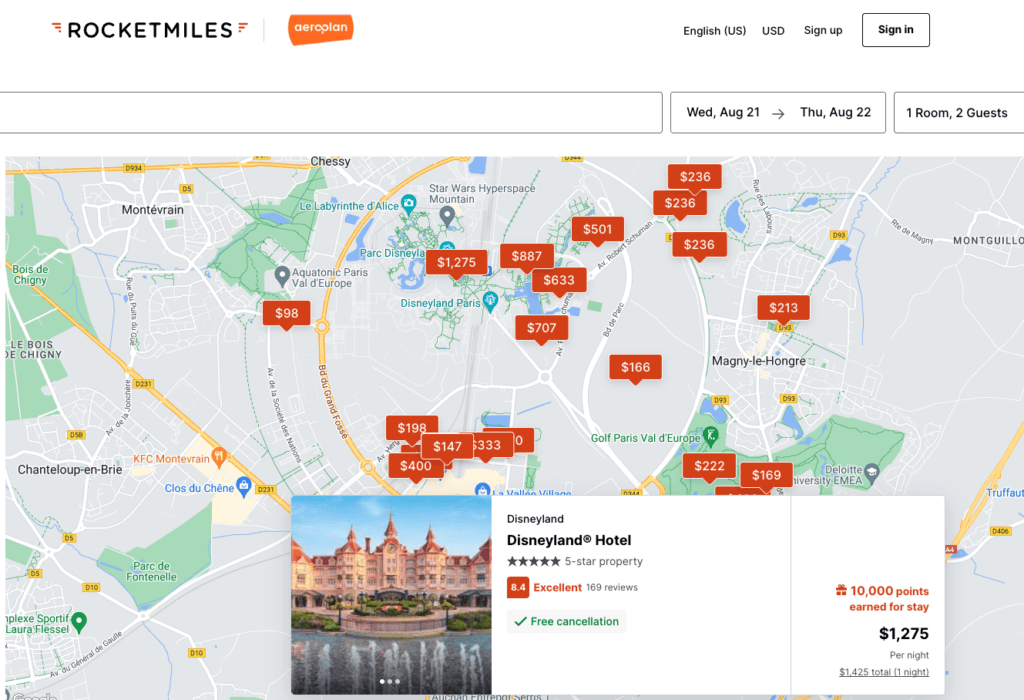The image size is (1024, 700).
Task: Select the Golf Paris Val d'Europe icon
Action: 711,436
